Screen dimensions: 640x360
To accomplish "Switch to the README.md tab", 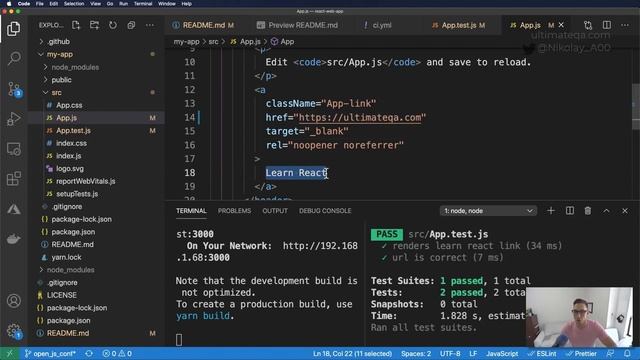I will 203,25.
